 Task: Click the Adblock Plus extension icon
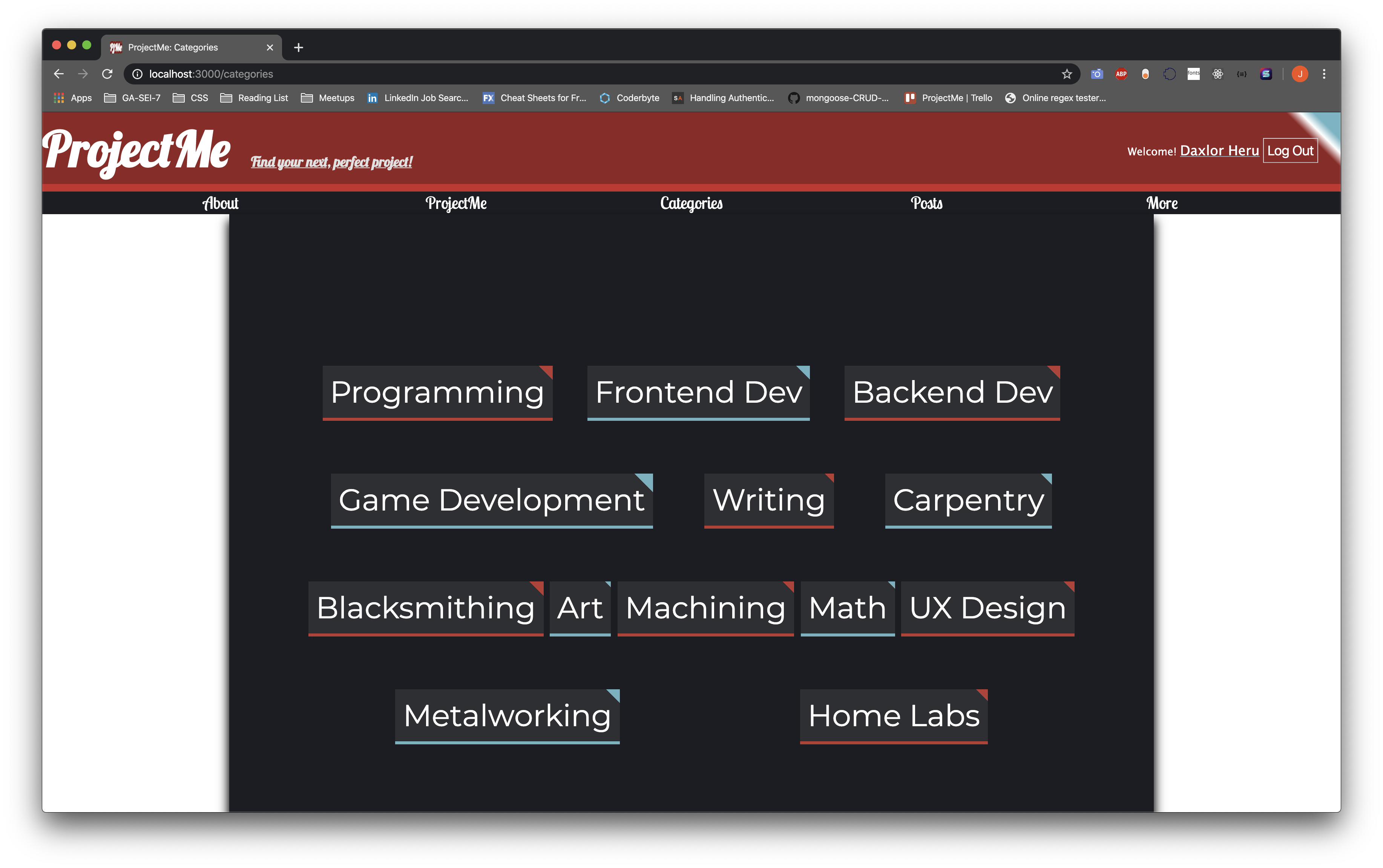(1121, 74)
